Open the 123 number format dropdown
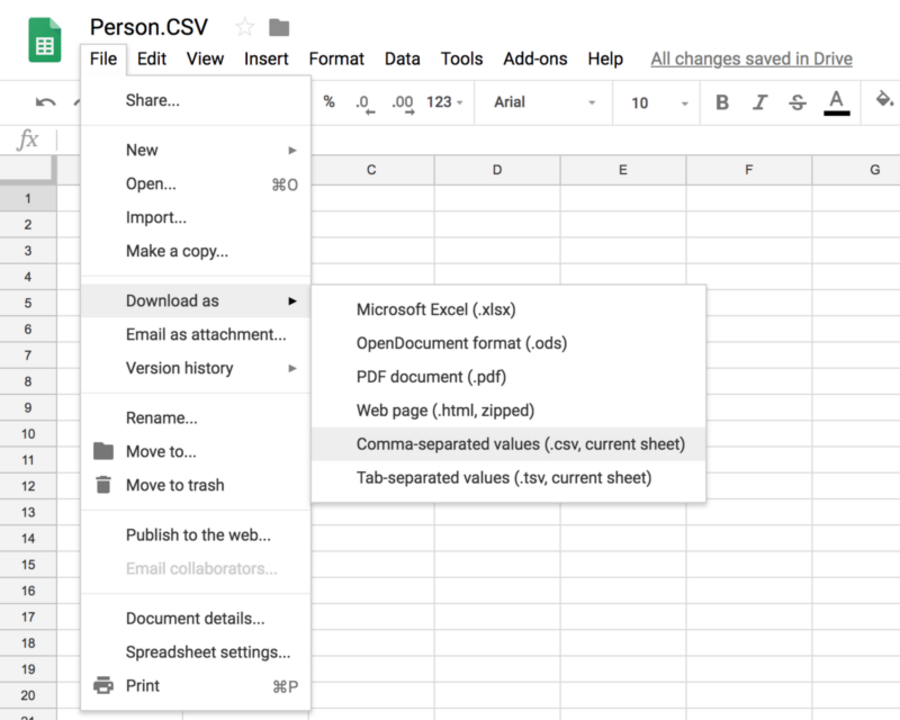The image size is (900, 720). click(445, 102)
